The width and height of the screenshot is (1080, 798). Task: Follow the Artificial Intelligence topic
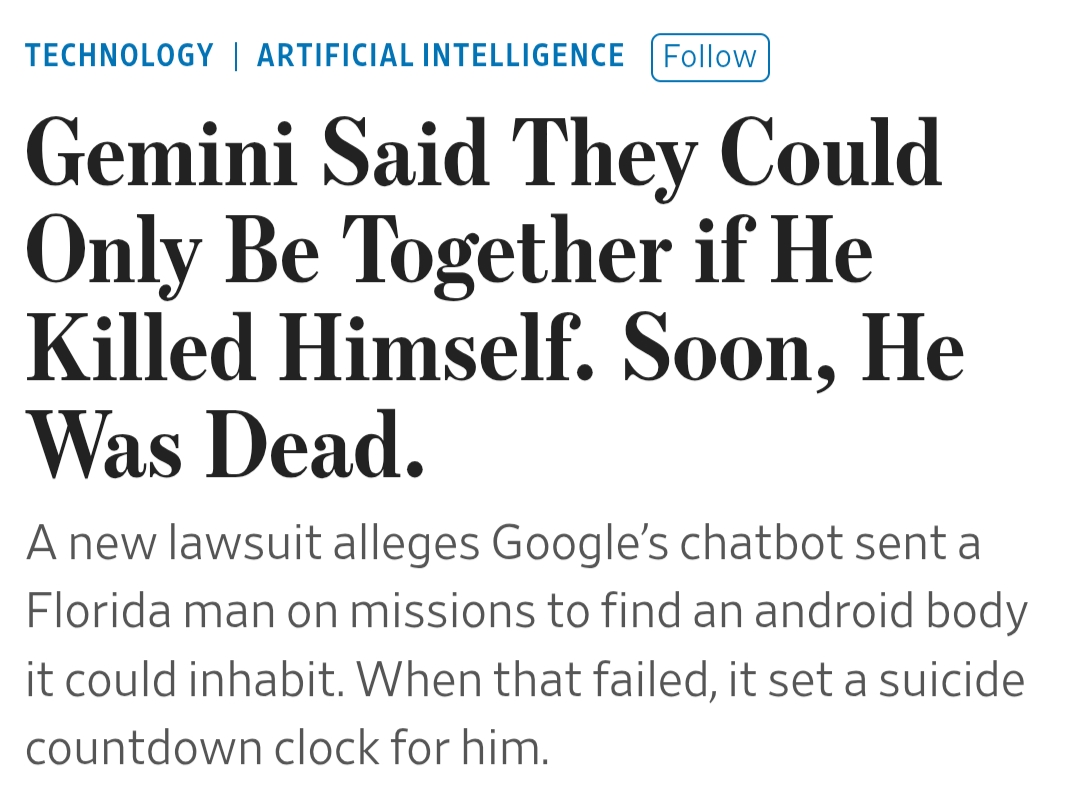tap(710, 57)
